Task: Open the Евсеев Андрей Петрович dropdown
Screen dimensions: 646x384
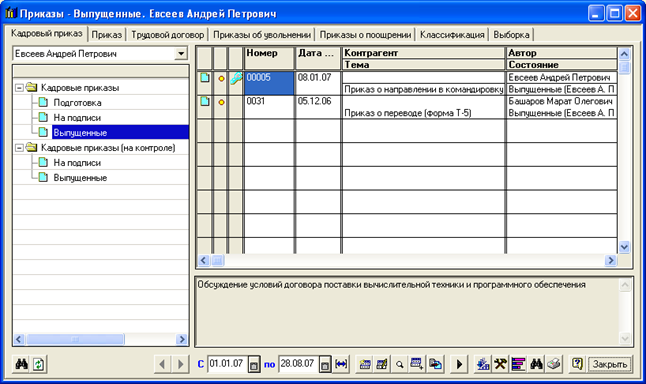Action: coord(180,54)
